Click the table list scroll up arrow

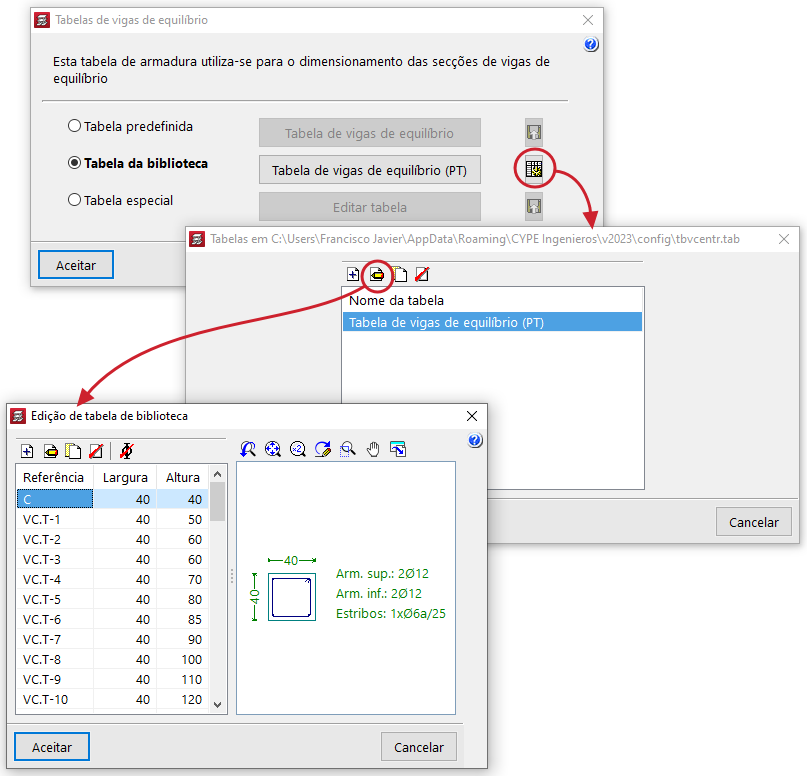tap(218, 477)
